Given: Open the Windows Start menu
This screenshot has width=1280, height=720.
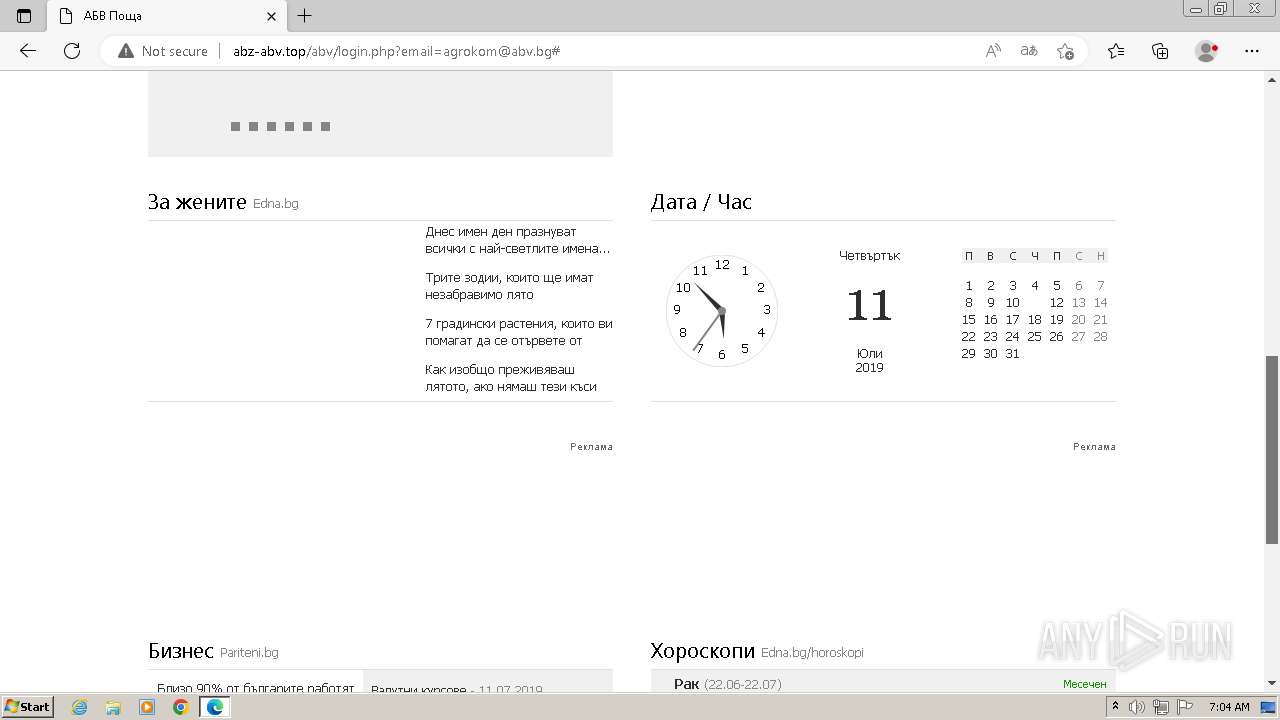Looking at the screenshot, I should tap(28, 706).
